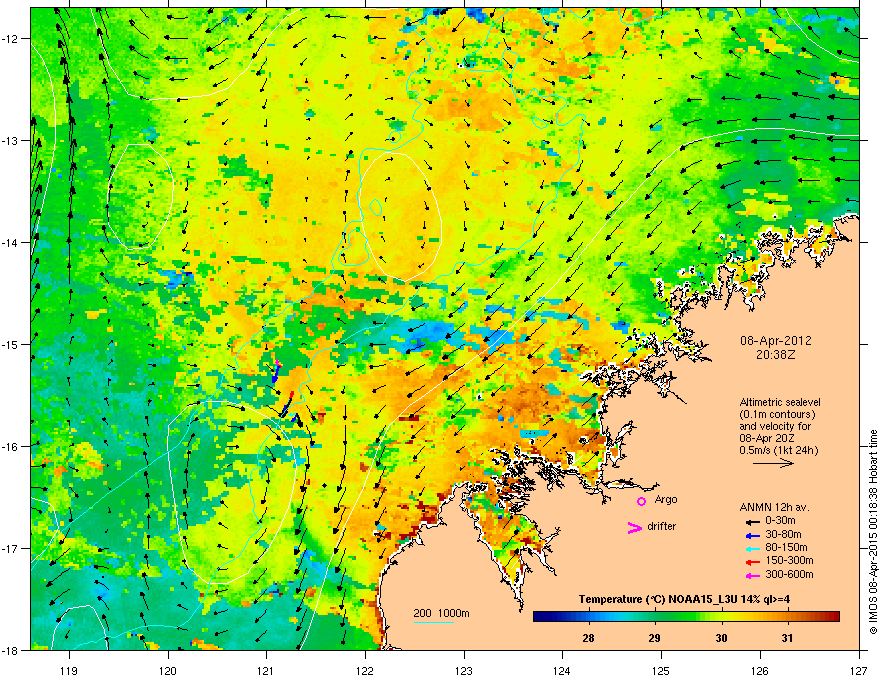
Task: Click the 121 longitude axis label
Action: click(x=266, y=670)
